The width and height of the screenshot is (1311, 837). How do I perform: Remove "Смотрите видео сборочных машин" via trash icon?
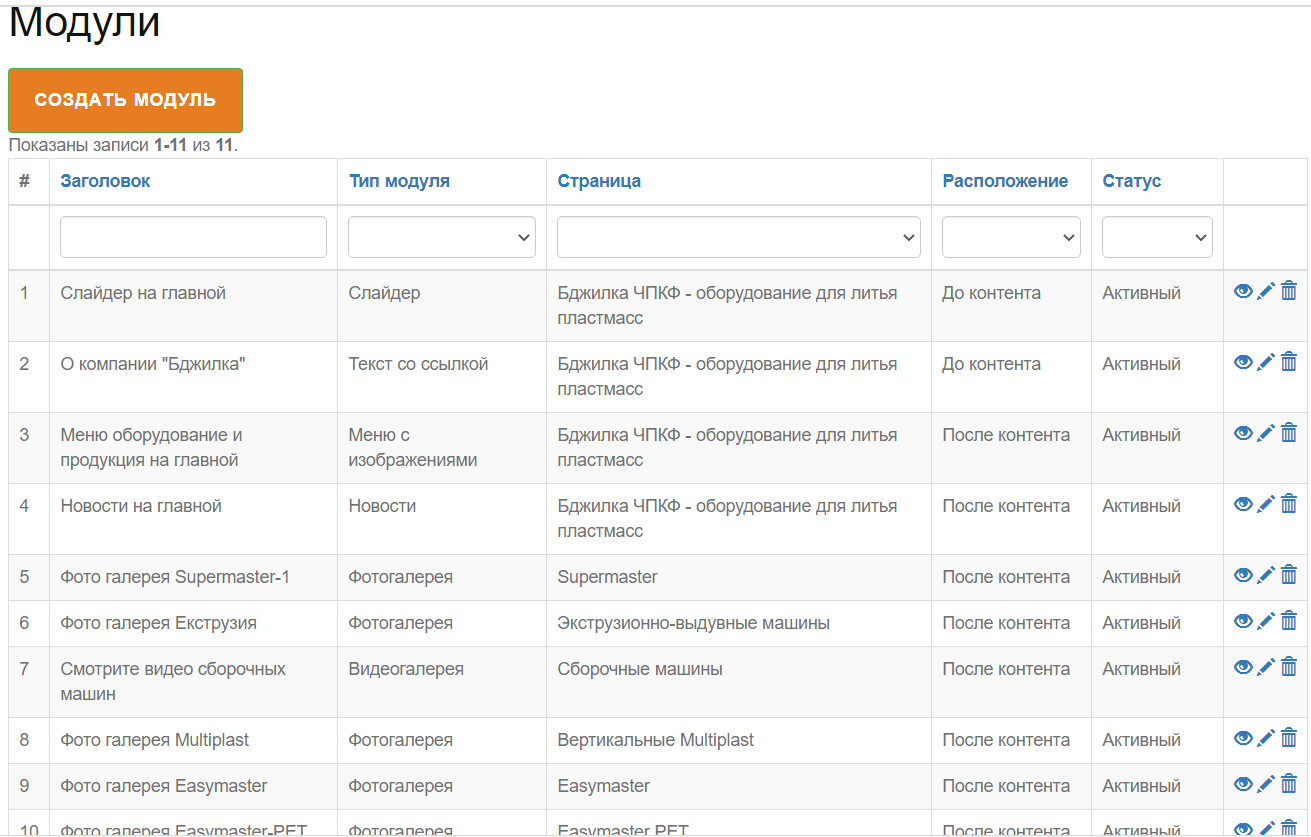pos(1289,667)
